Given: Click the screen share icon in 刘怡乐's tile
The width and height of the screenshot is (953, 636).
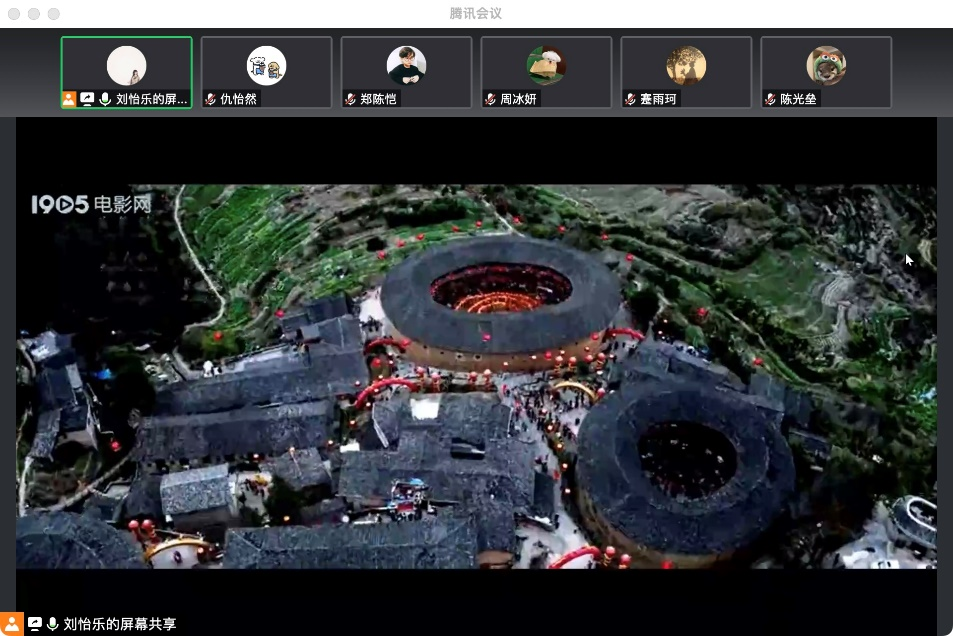Looking at the screenshot, I should point(87,99).
